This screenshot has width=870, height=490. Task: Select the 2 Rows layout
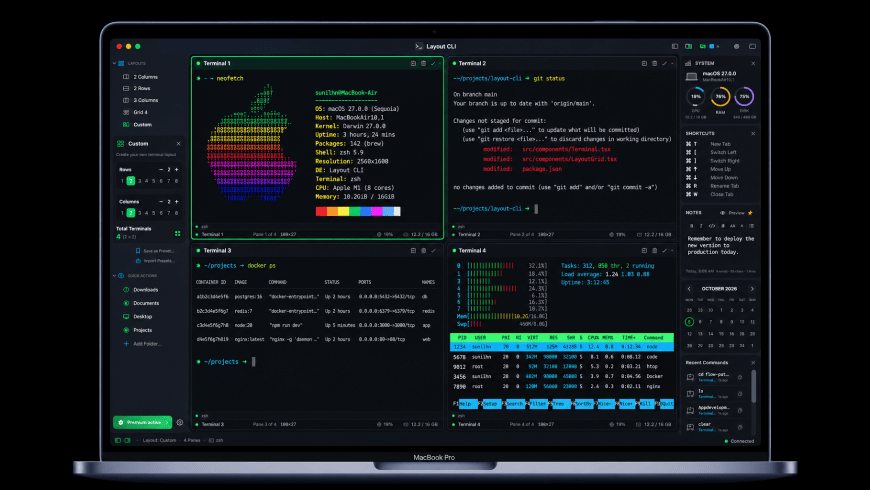[138, 88]
